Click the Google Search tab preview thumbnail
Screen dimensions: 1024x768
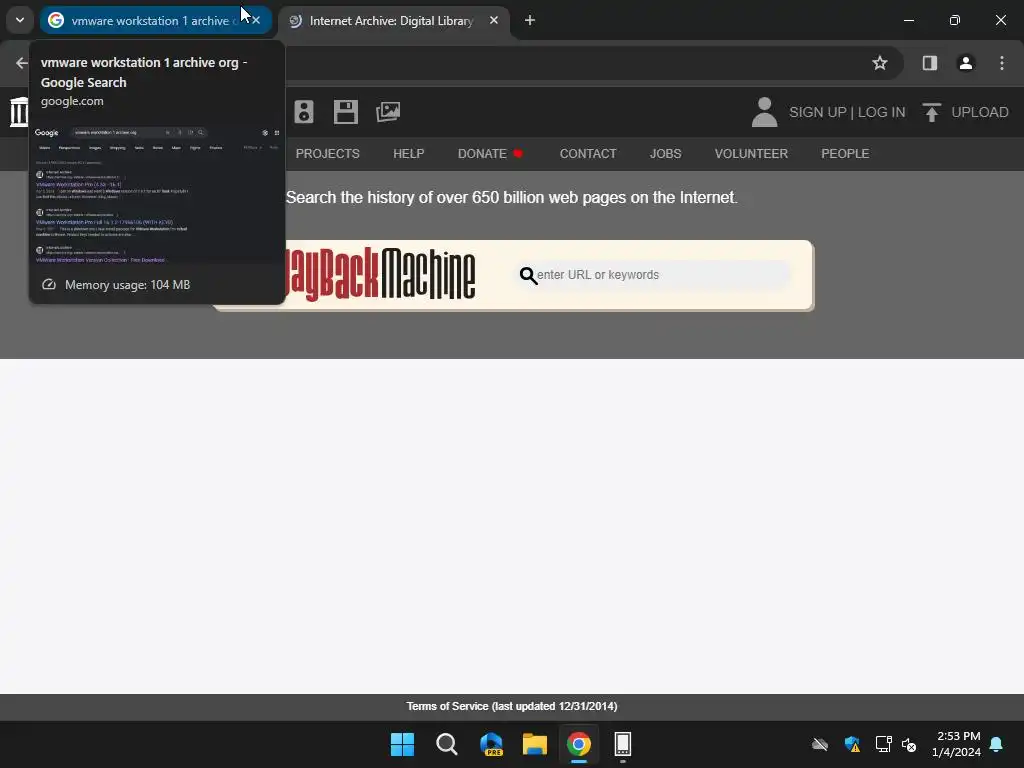[x=157, y=194]
